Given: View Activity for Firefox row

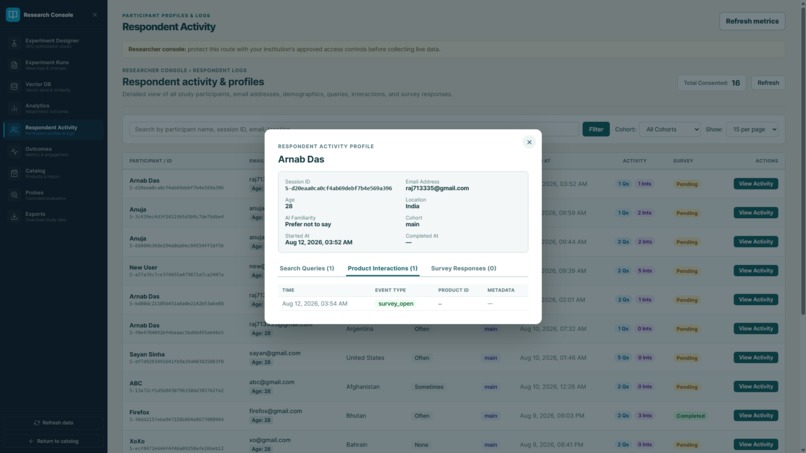Looking at the screenshot, I should click(756, 415).
